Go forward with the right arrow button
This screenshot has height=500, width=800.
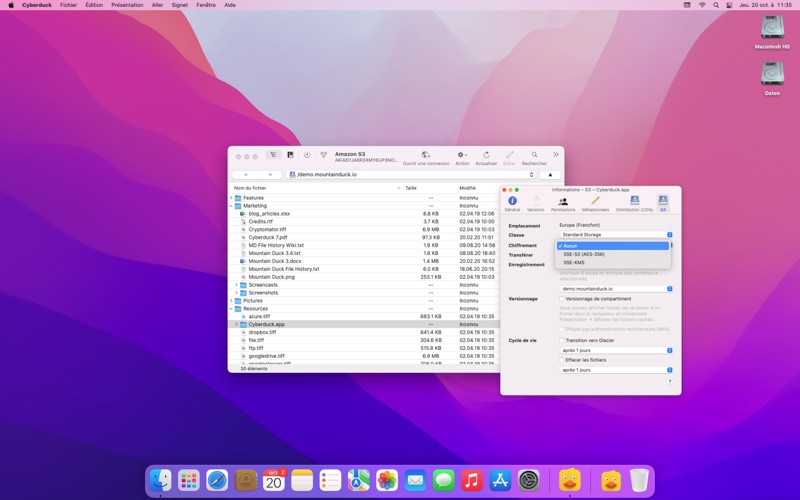click(x=270, y=174)
